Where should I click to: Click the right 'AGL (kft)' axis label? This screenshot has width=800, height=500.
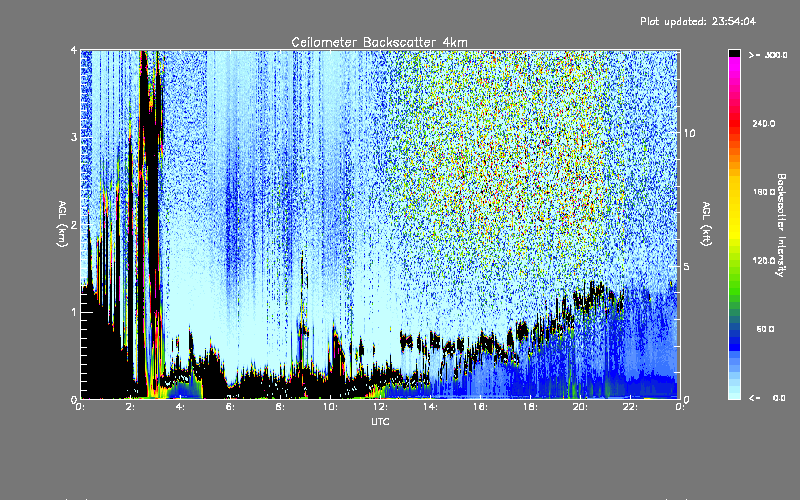706,223
